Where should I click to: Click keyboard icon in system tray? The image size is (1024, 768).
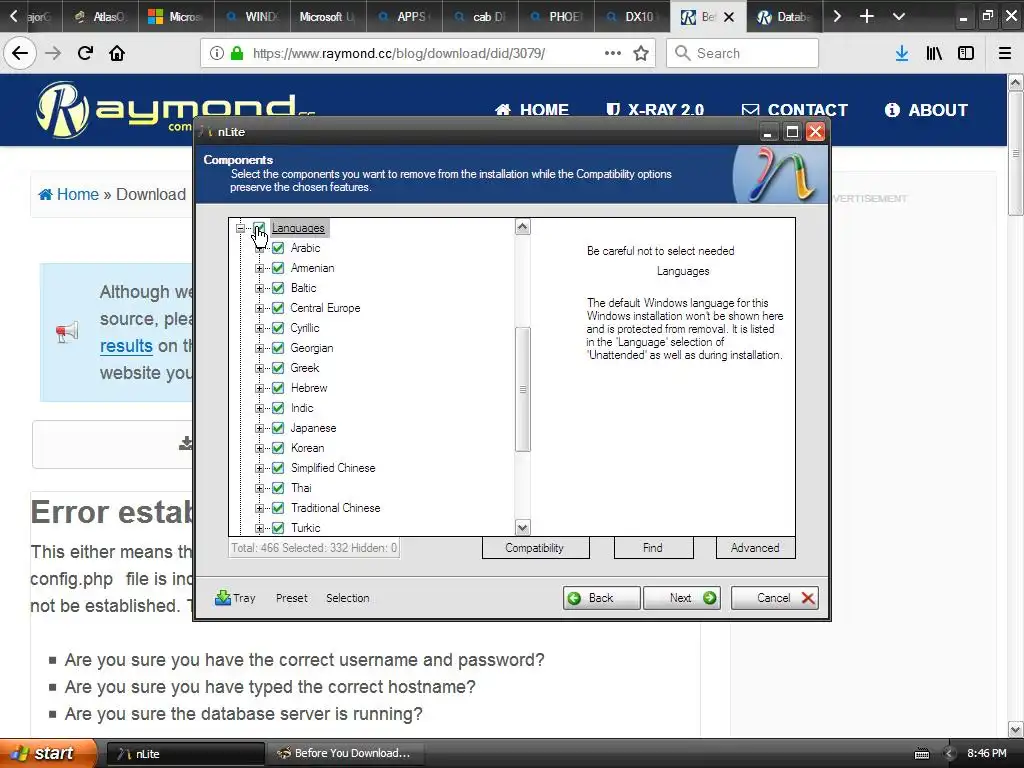pos(921,754)
